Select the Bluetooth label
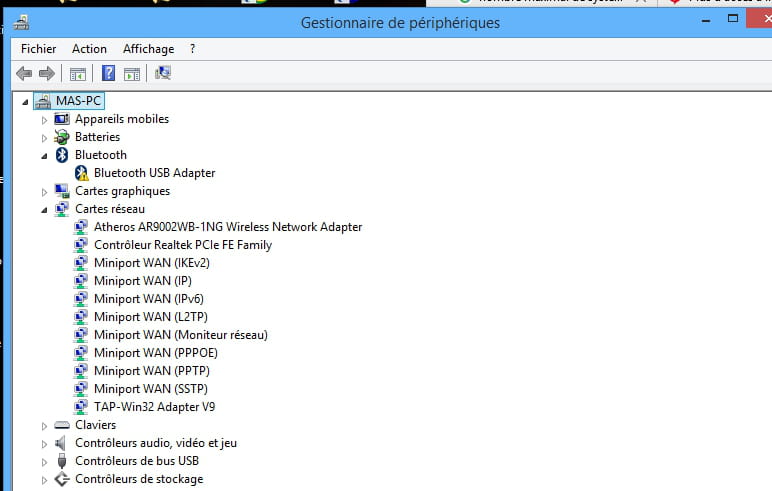This screenshot has height=491, width=772. click(101, 155)
